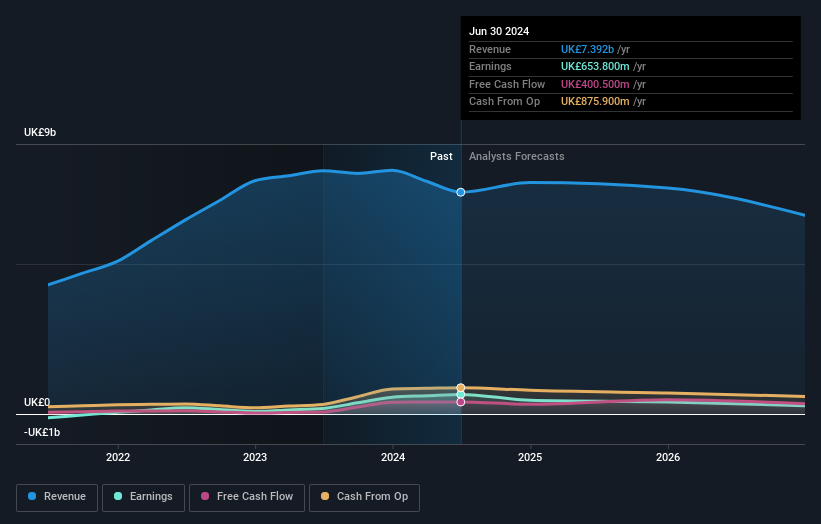
Task: Toggle the Cash From Op legend button
Action: pos(364,497)
